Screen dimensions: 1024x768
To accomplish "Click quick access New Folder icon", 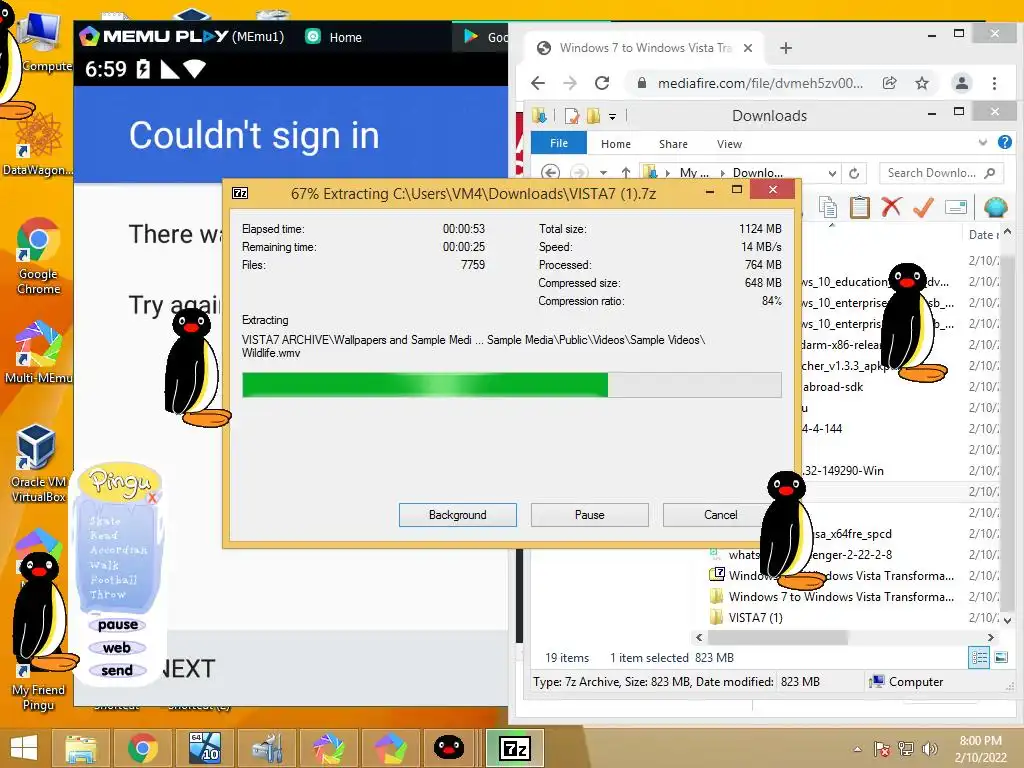I will 593,116.
